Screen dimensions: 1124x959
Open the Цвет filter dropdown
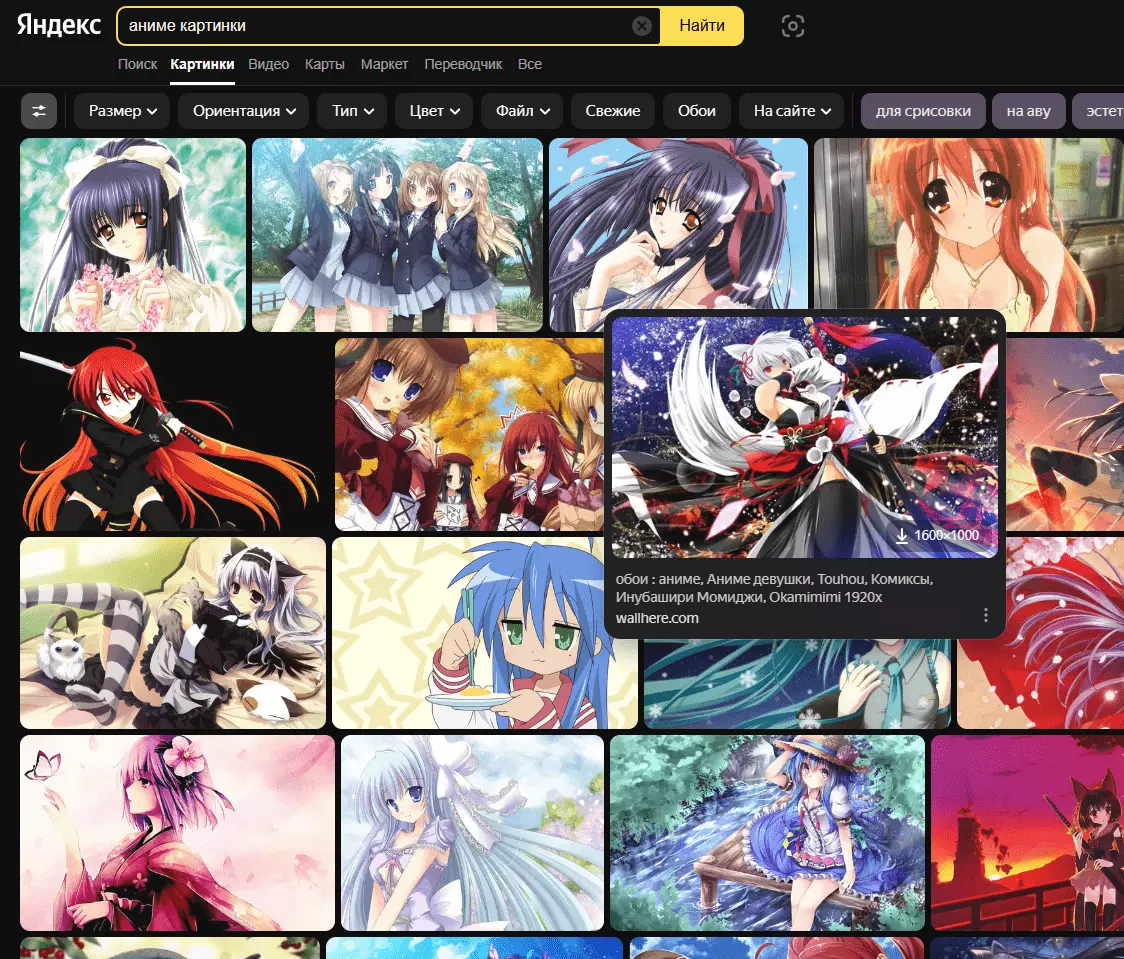click(x=434, y=111)
